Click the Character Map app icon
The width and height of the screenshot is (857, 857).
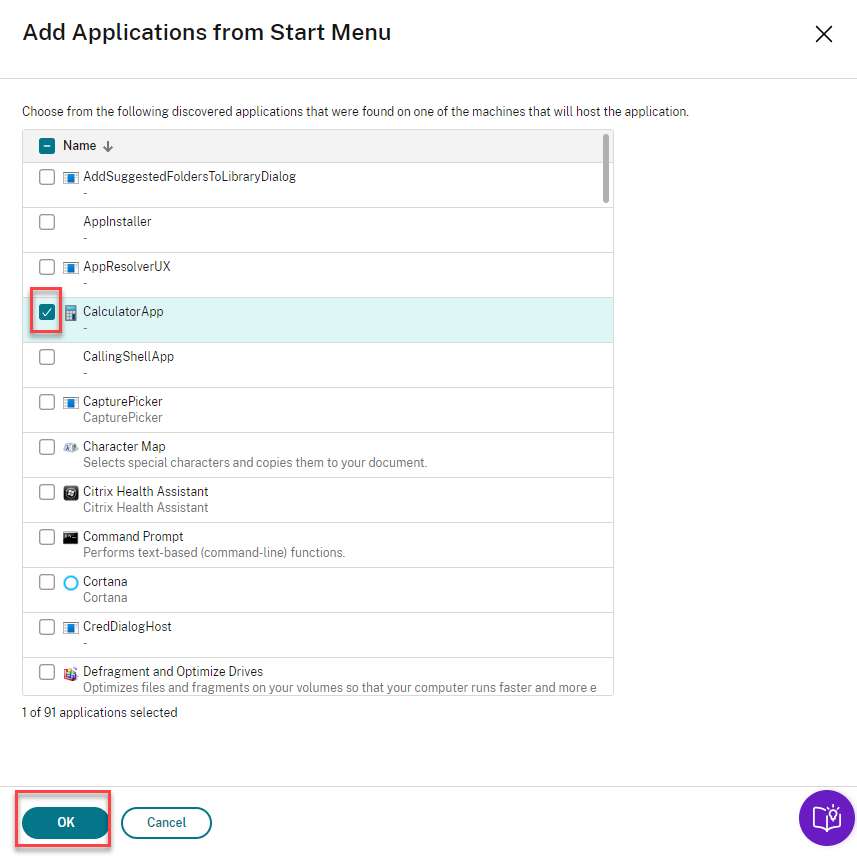[x=71, y=447]
